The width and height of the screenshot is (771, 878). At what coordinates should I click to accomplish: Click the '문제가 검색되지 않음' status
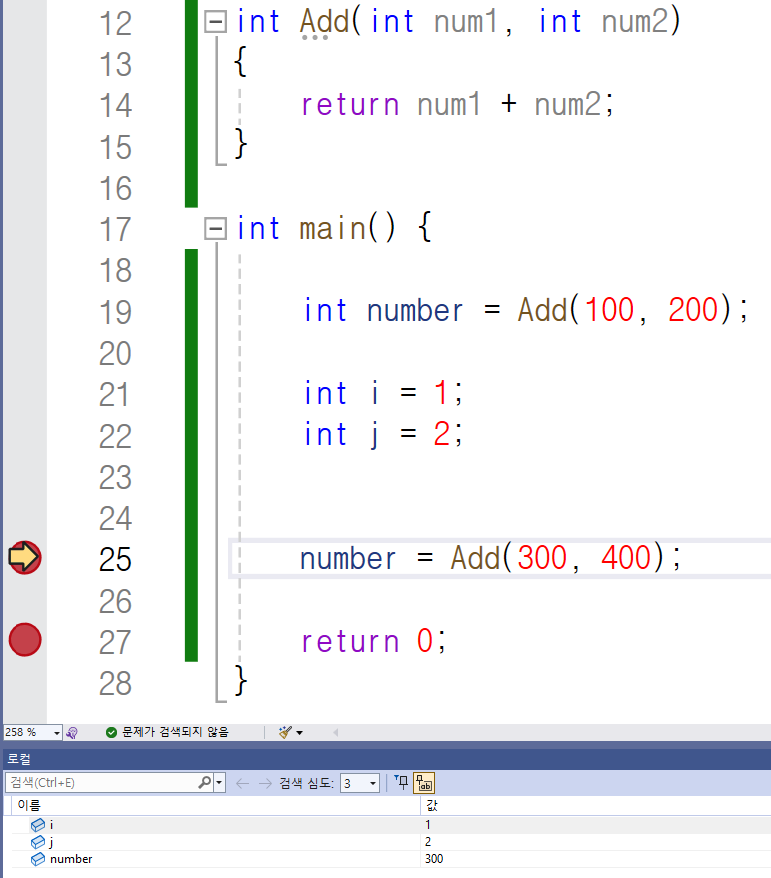[167, 732]
